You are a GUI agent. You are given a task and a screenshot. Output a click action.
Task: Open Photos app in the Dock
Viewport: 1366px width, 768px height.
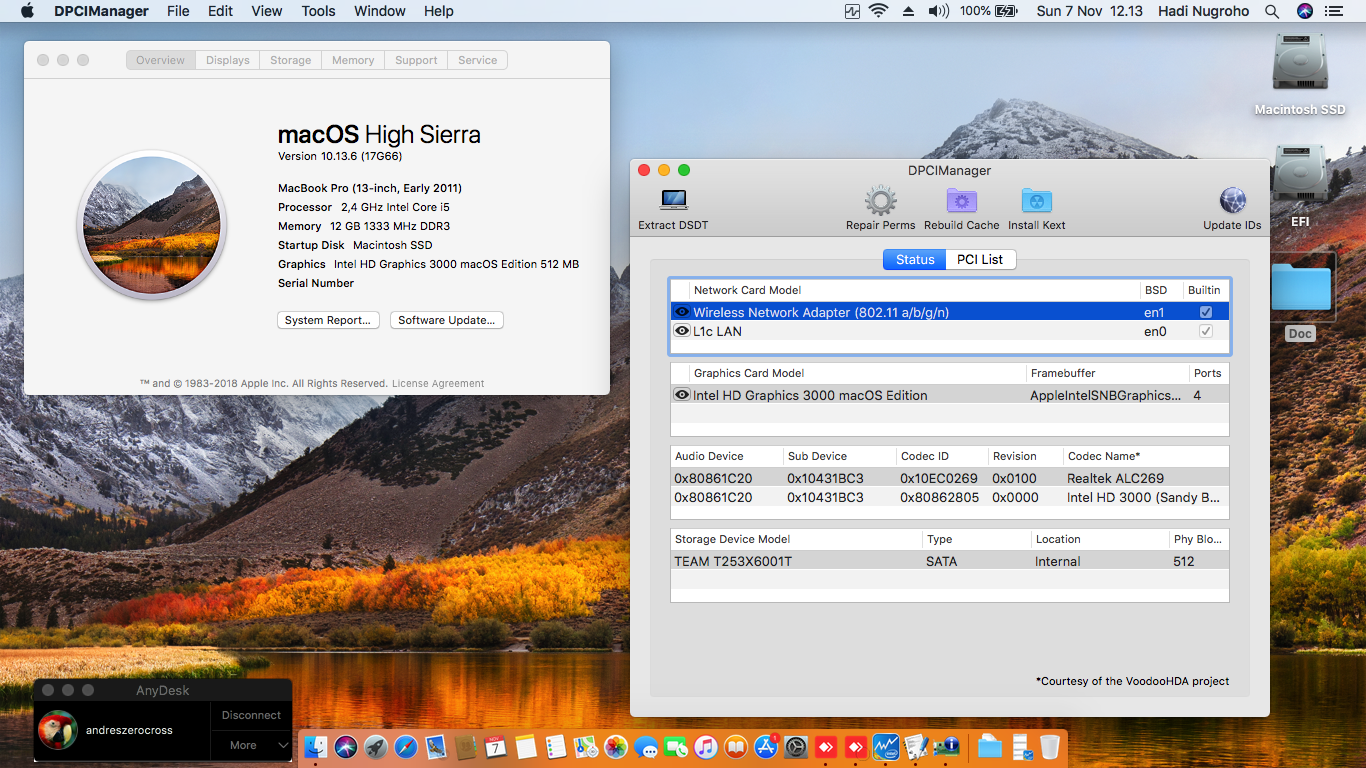(616, 746)
